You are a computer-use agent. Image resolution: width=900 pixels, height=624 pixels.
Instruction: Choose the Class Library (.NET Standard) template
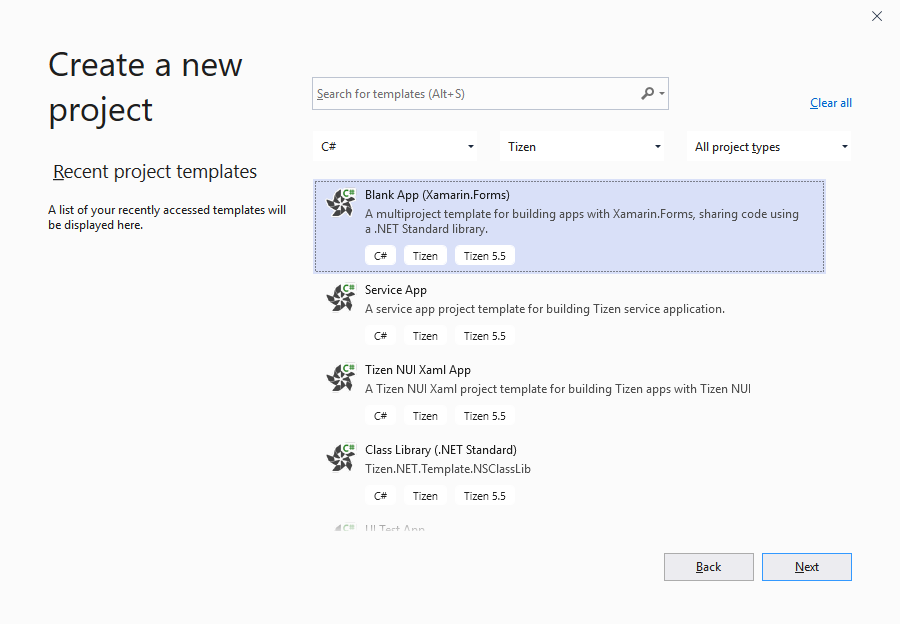click(440, 450)
